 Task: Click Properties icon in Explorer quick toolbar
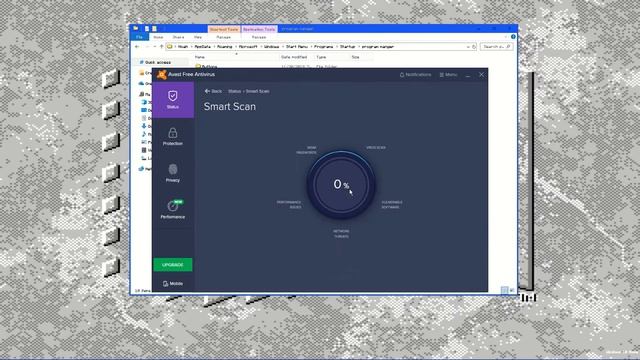(x=147, y=29)
